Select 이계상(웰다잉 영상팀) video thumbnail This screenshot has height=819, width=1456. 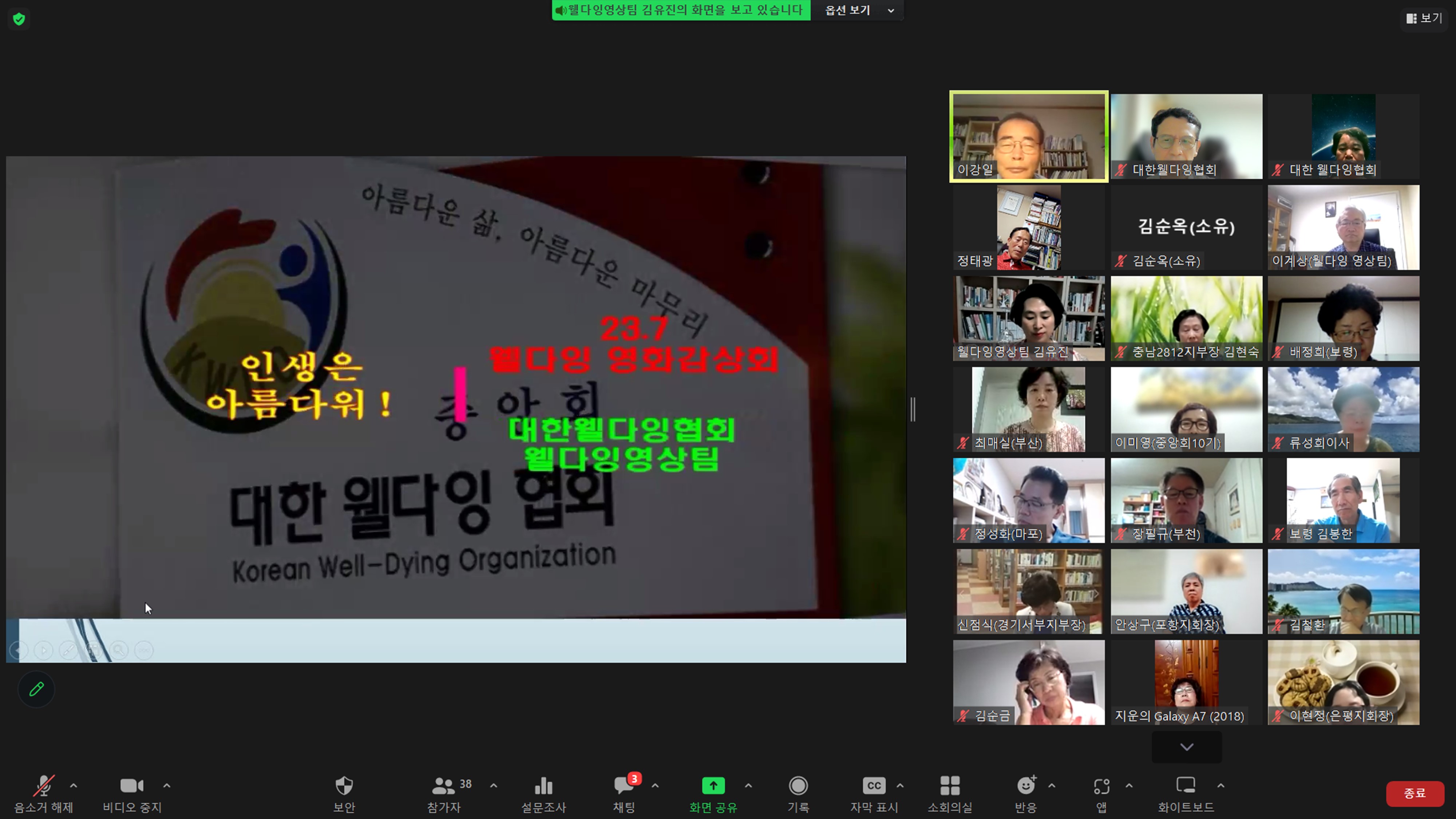point(1344,227)
